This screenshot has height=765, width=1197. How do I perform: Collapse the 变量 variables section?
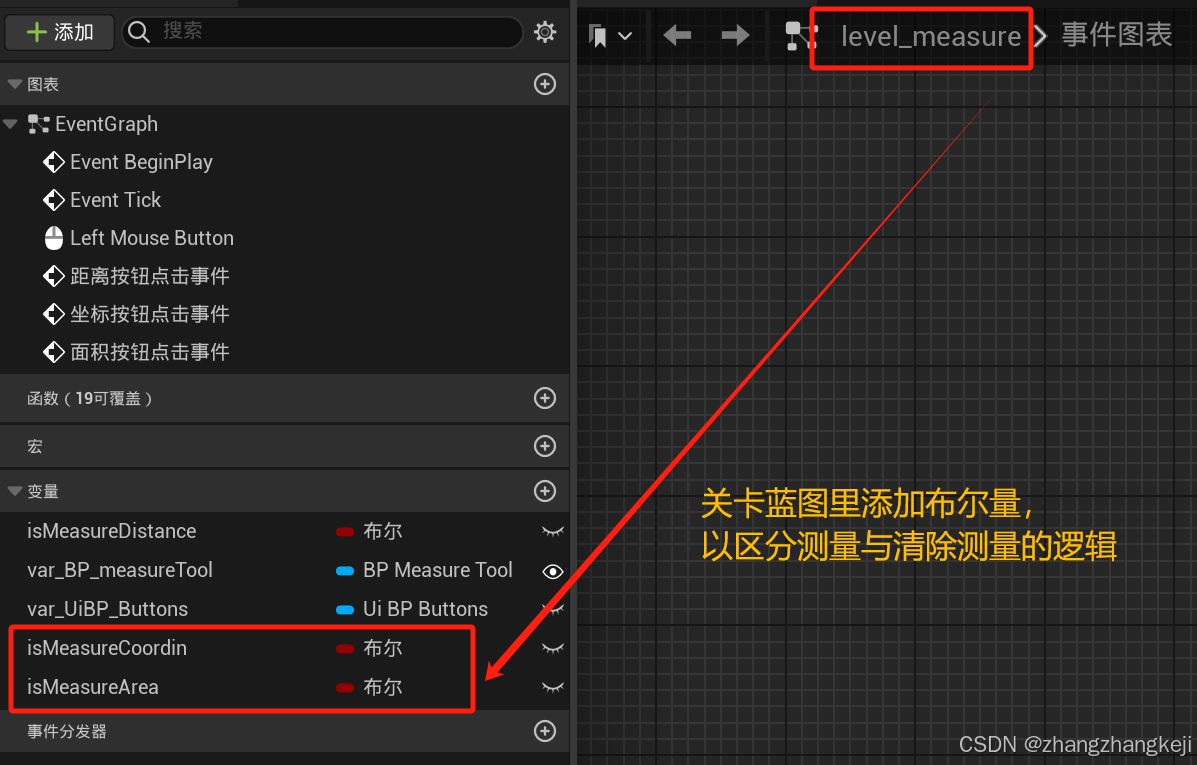(14, 491)
